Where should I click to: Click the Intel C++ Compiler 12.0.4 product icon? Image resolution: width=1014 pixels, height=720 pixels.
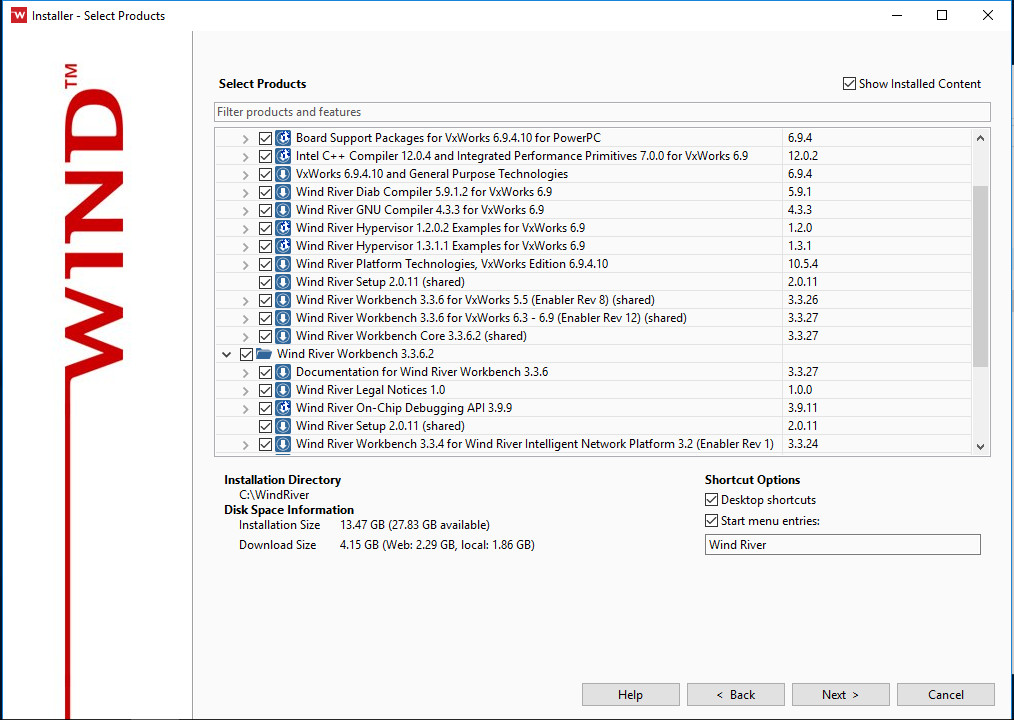(283, 156)
